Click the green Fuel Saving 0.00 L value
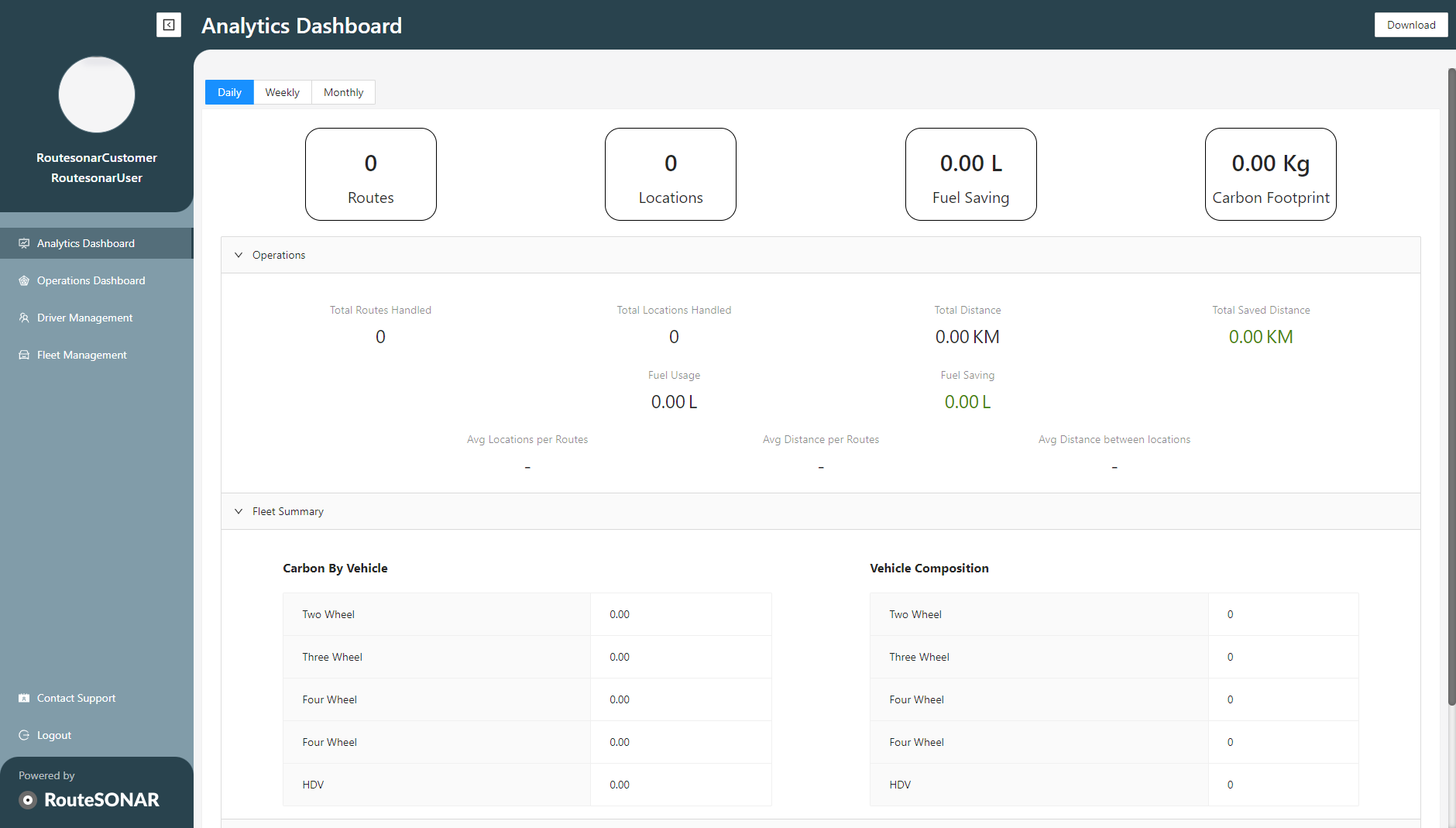This screenshot has width=1456, height=828. pyautogui.click(x=967, y=402)
